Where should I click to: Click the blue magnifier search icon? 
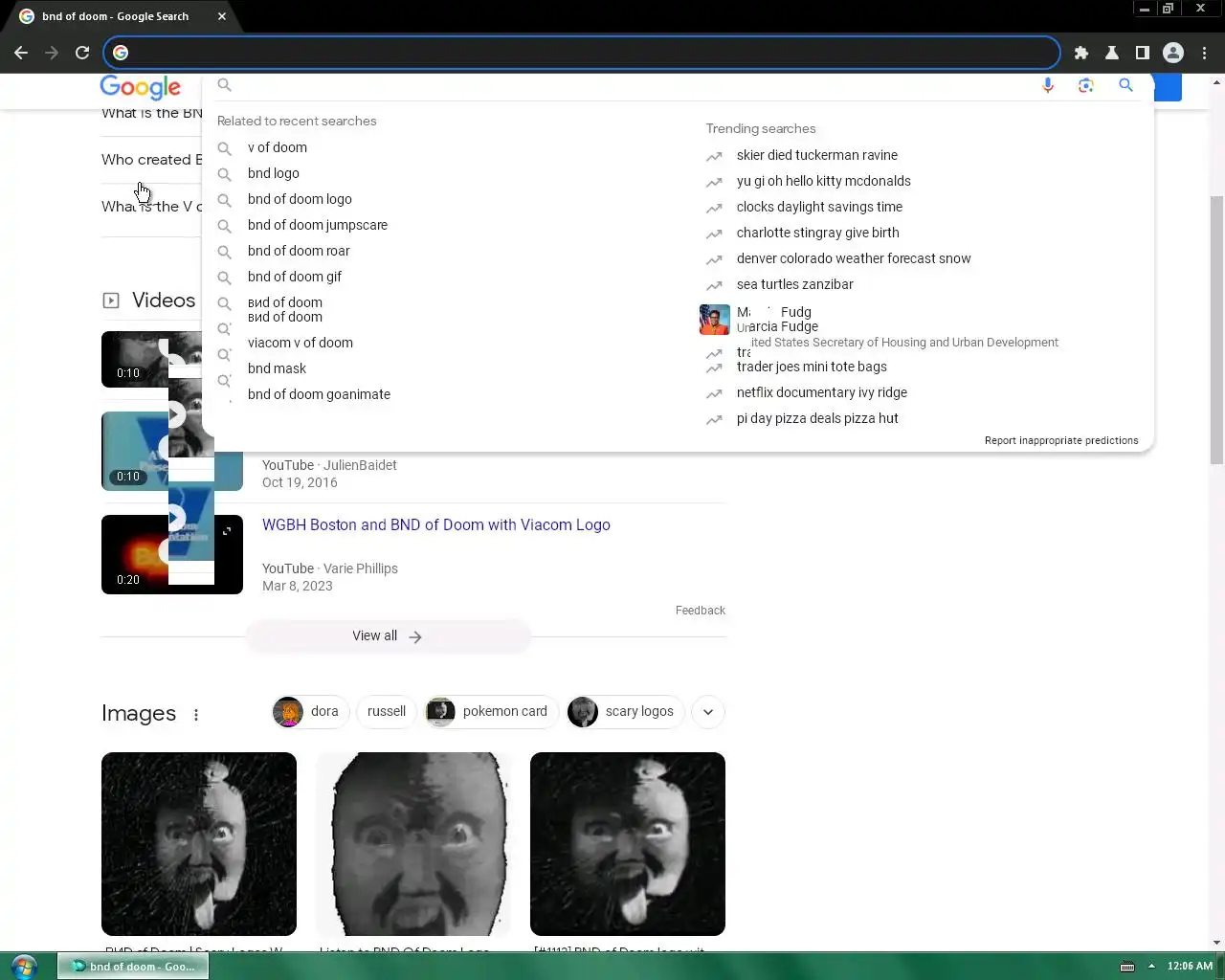[1125, 85]
